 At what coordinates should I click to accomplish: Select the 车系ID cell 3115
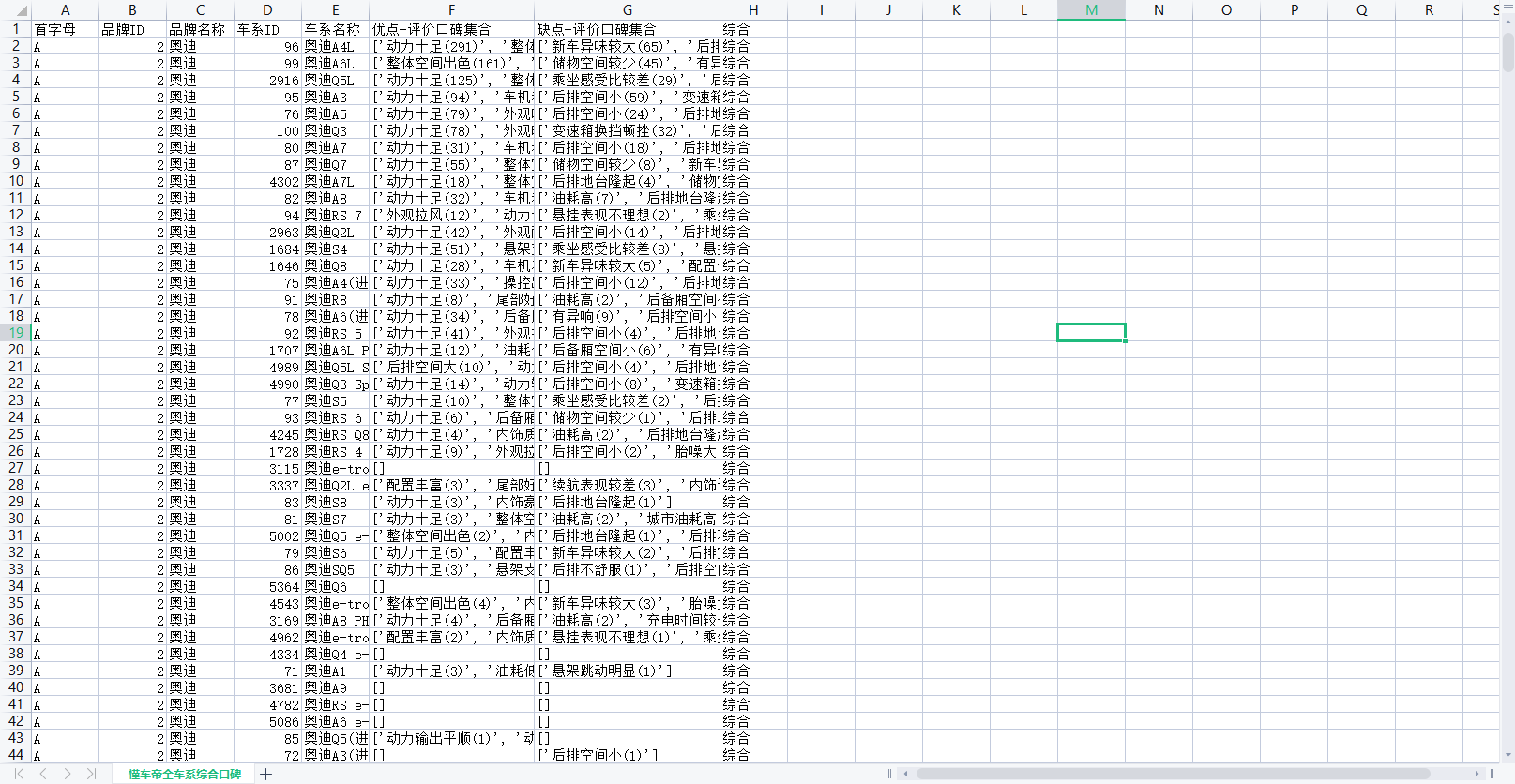pos(267,468)
